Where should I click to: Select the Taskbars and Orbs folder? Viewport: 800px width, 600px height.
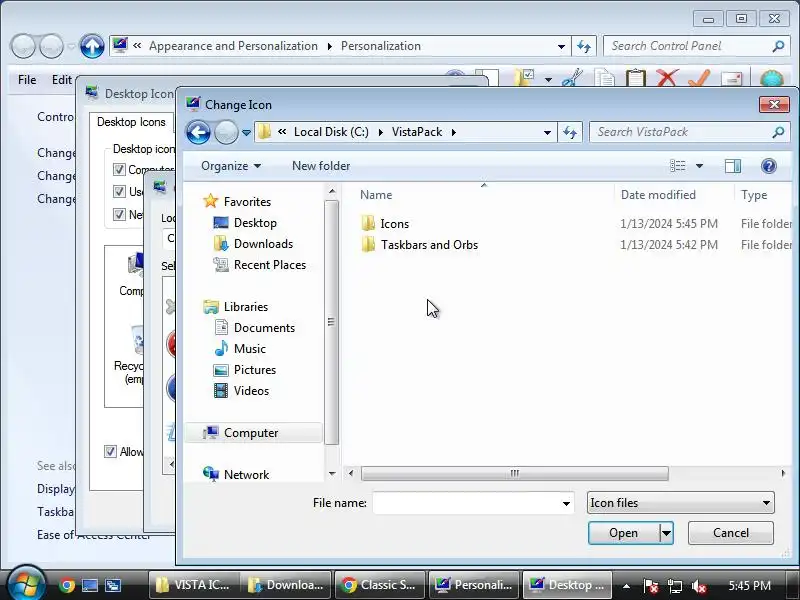coord(419,245)
